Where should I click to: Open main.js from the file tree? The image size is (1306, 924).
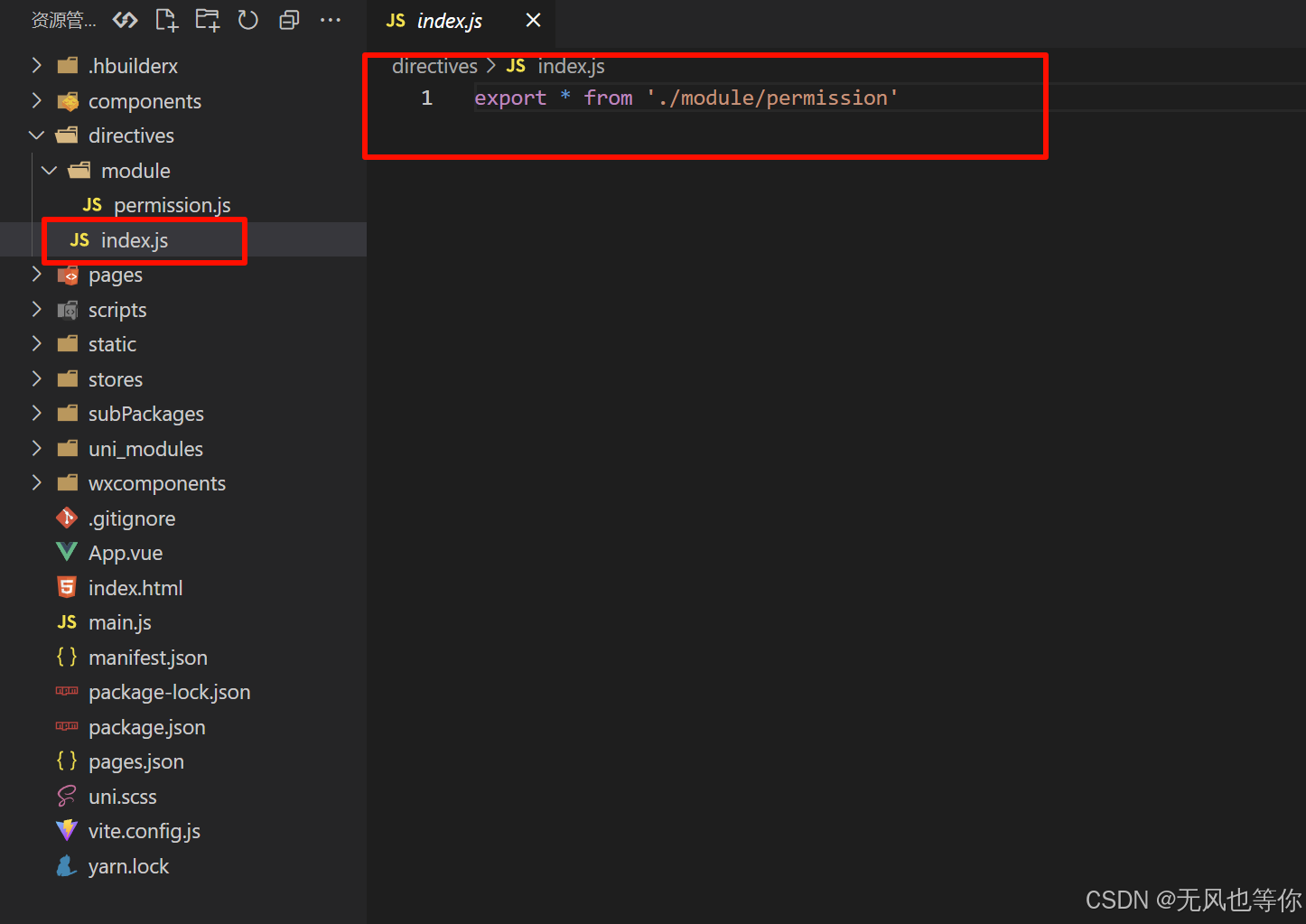[183, 622]
